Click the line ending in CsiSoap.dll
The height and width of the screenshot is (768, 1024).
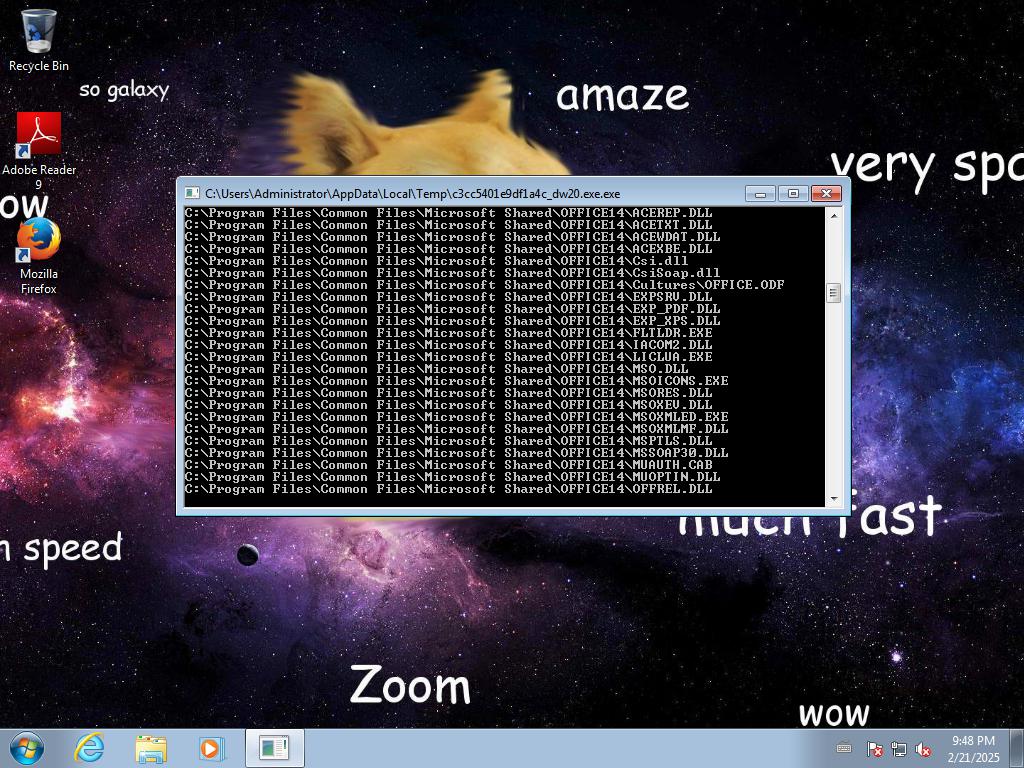coord(452,273)
